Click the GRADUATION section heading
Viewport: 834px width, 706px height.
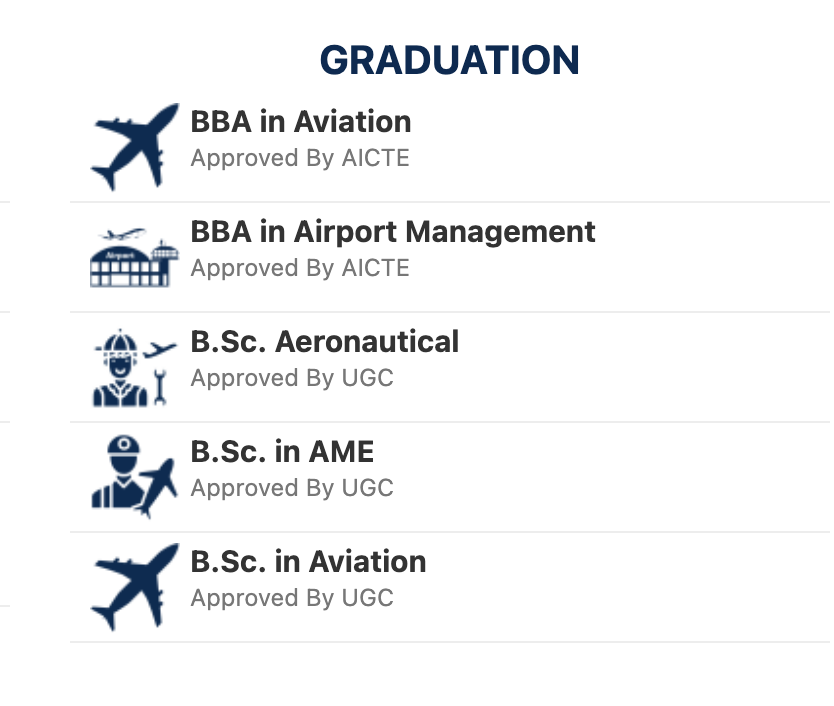coord(449,60)
